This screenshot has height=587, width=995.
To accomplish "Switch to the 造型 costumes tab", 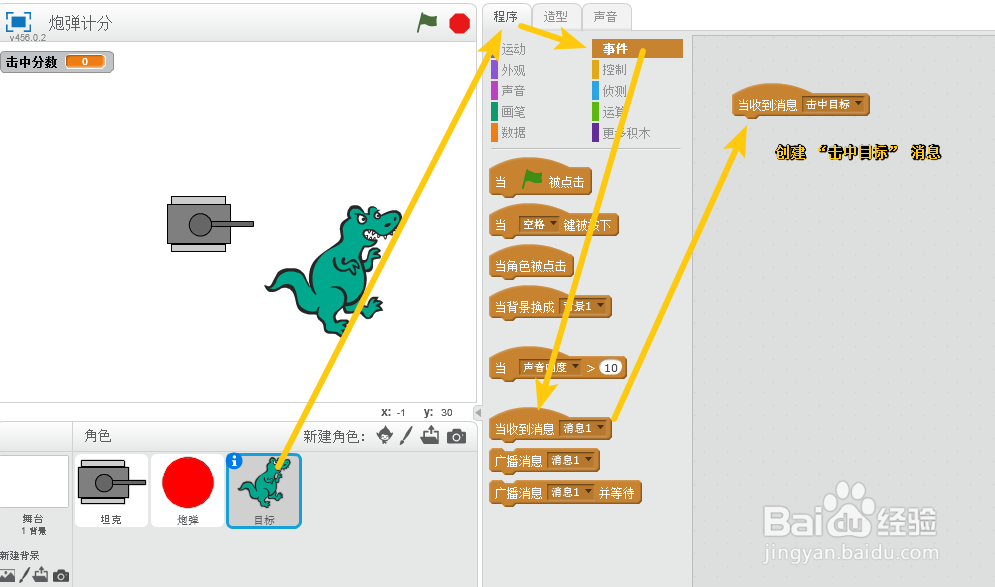I will point(555,16).
